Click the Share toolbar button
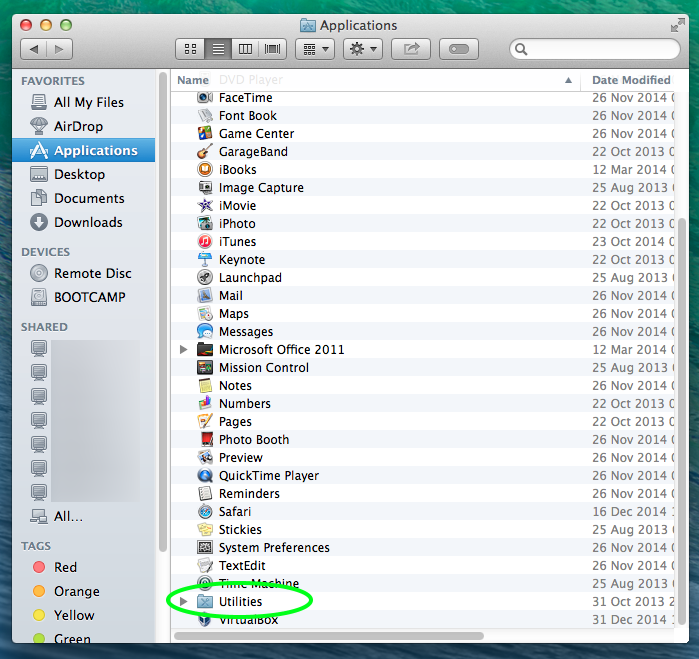This screenshot has height=659, width=699. tap(410, 48)
